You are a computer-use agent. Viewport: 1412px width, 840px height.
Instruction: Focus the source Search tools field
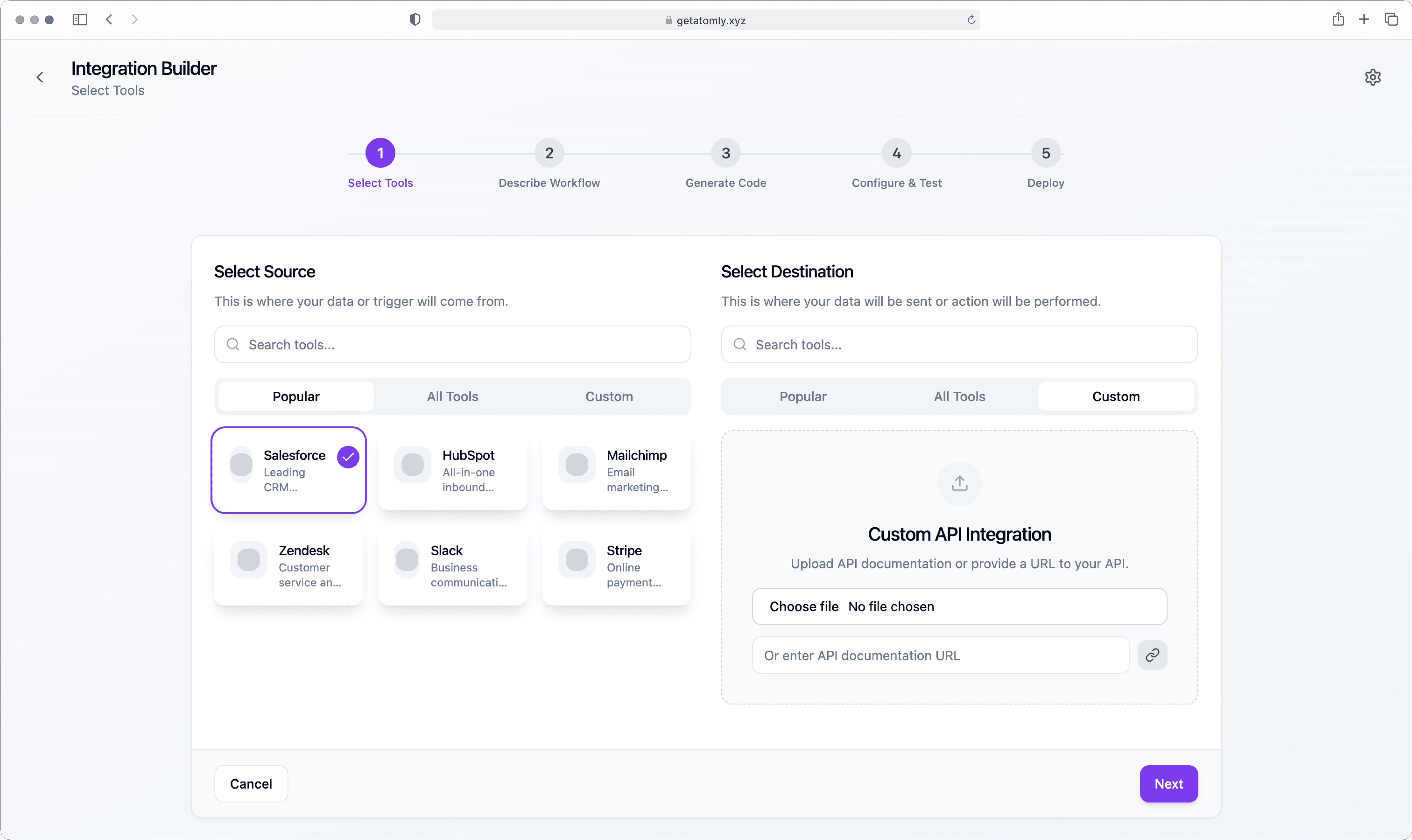(x=452, y=344)
